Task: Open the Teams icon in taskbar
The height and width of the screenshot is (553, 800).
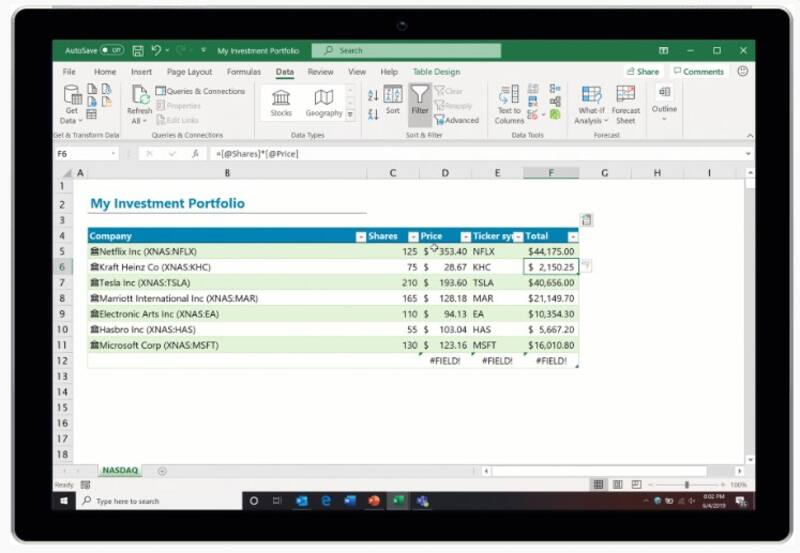Action: click(x=422, y=500)
